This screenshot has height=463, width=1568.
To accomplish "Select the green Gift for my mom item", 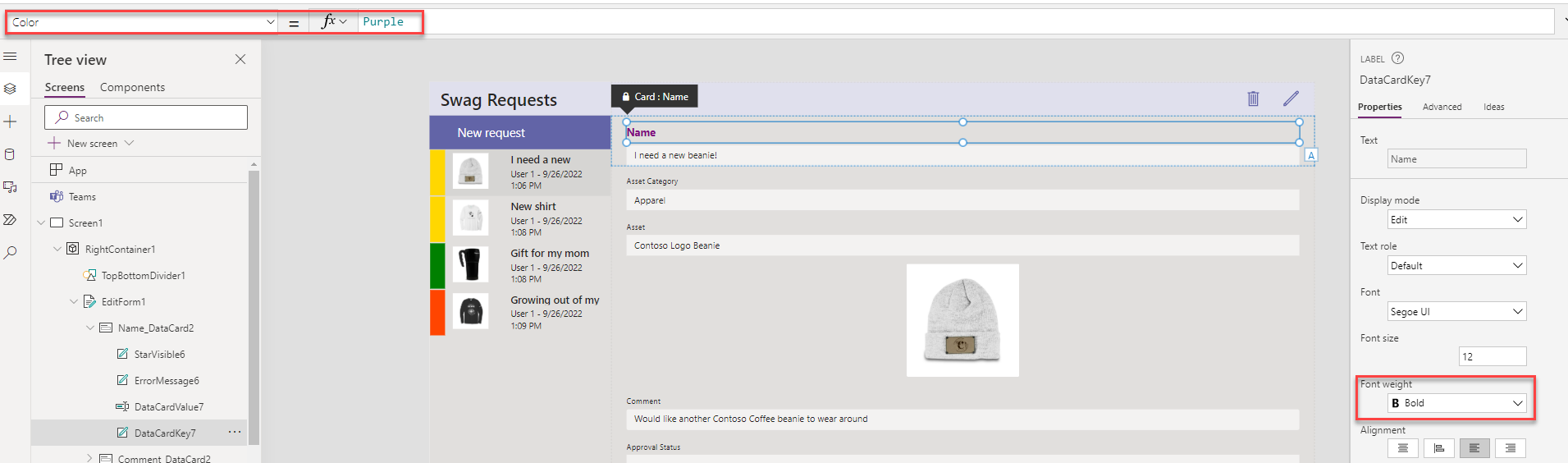I will point(520,266).
